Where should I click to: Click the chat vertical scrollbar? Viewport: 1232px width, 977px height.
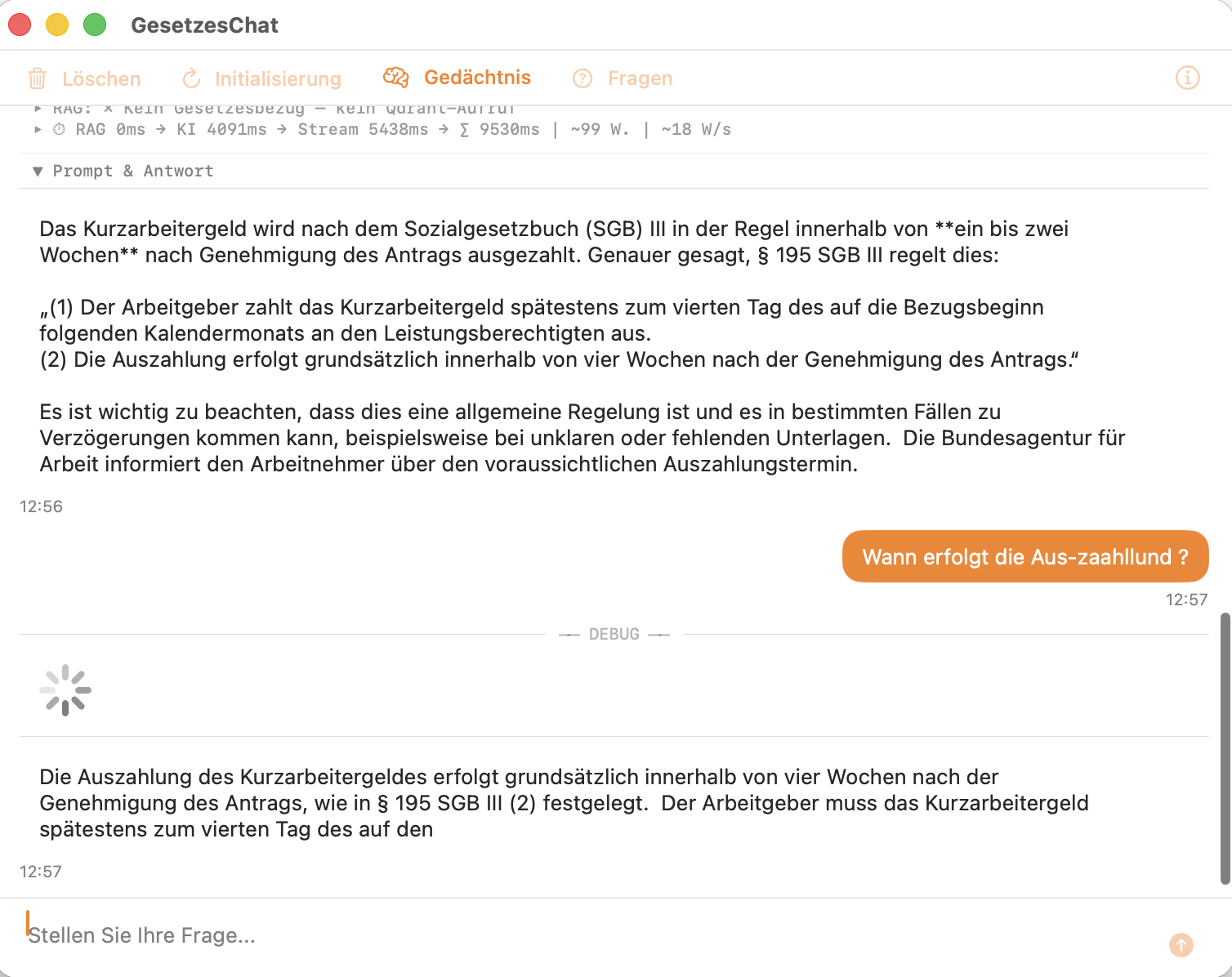click(1225, 747)
